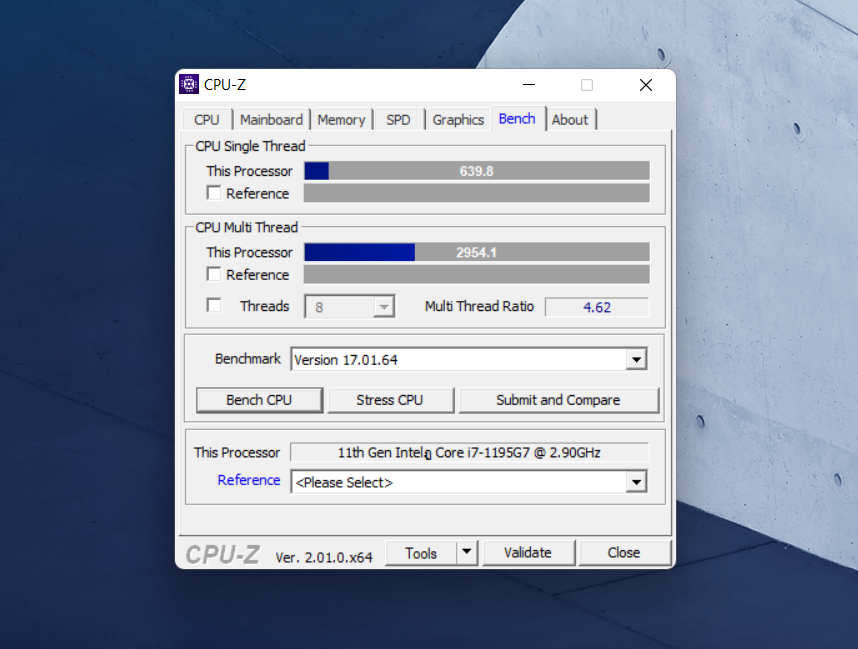Click the processor name i7-1195G7 field

tap(469, 453)
